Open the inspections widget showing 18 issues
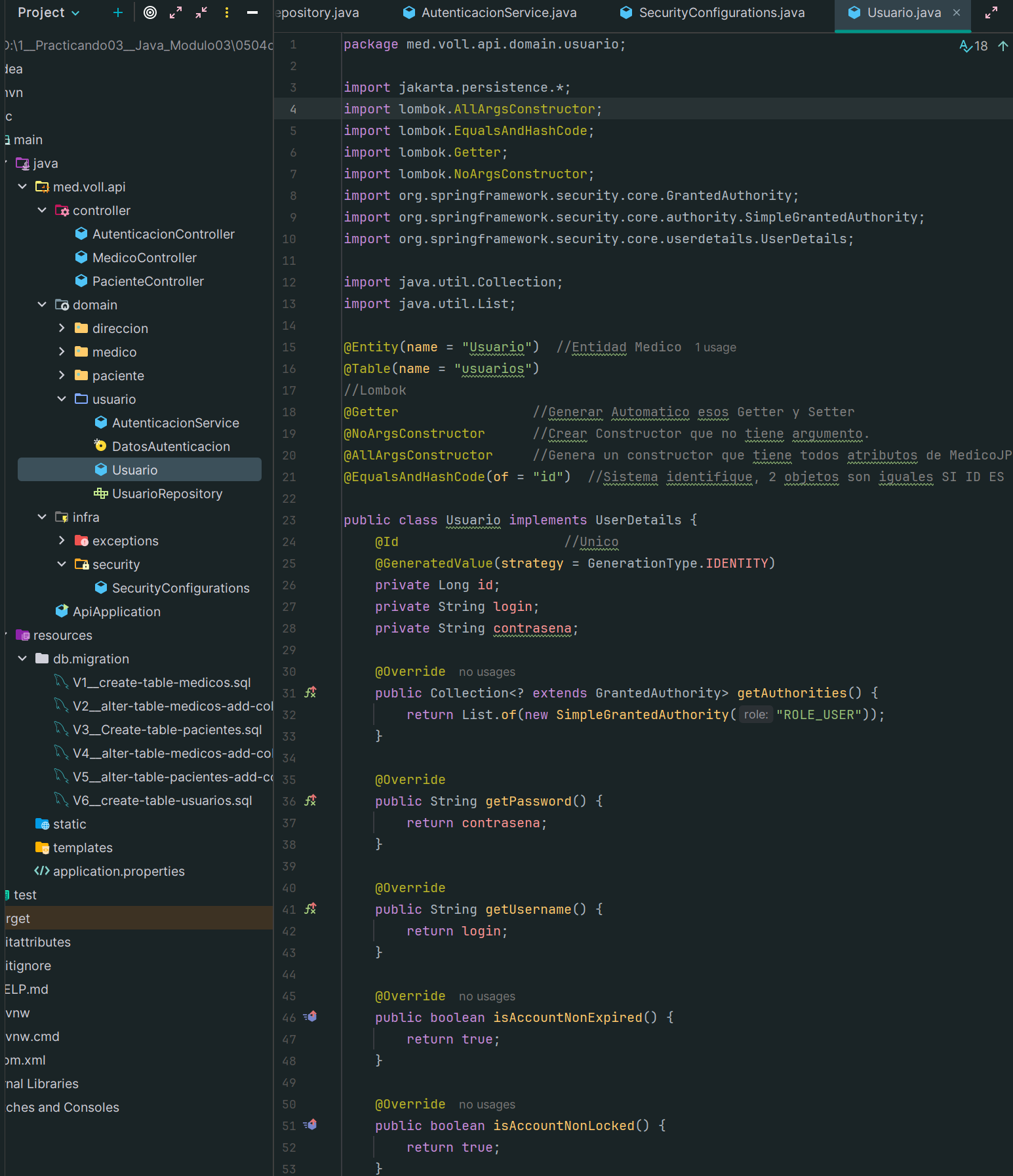Viewport: 1013px width, 1176px height. (974, 46)
